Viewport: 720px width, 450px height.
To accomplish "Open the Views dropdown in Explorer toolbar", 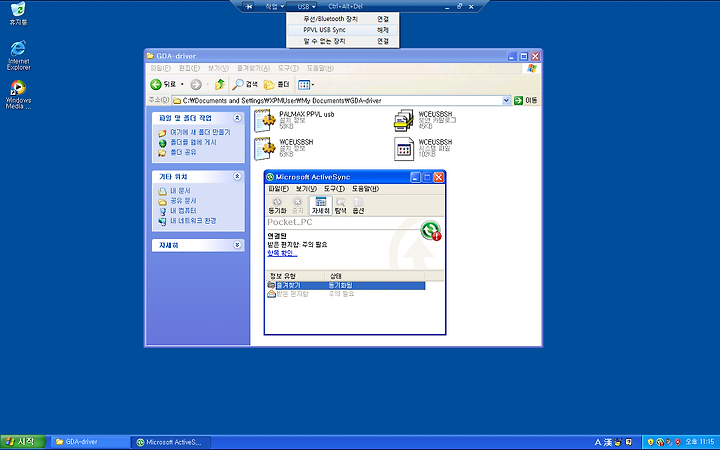I will point(306,84).
